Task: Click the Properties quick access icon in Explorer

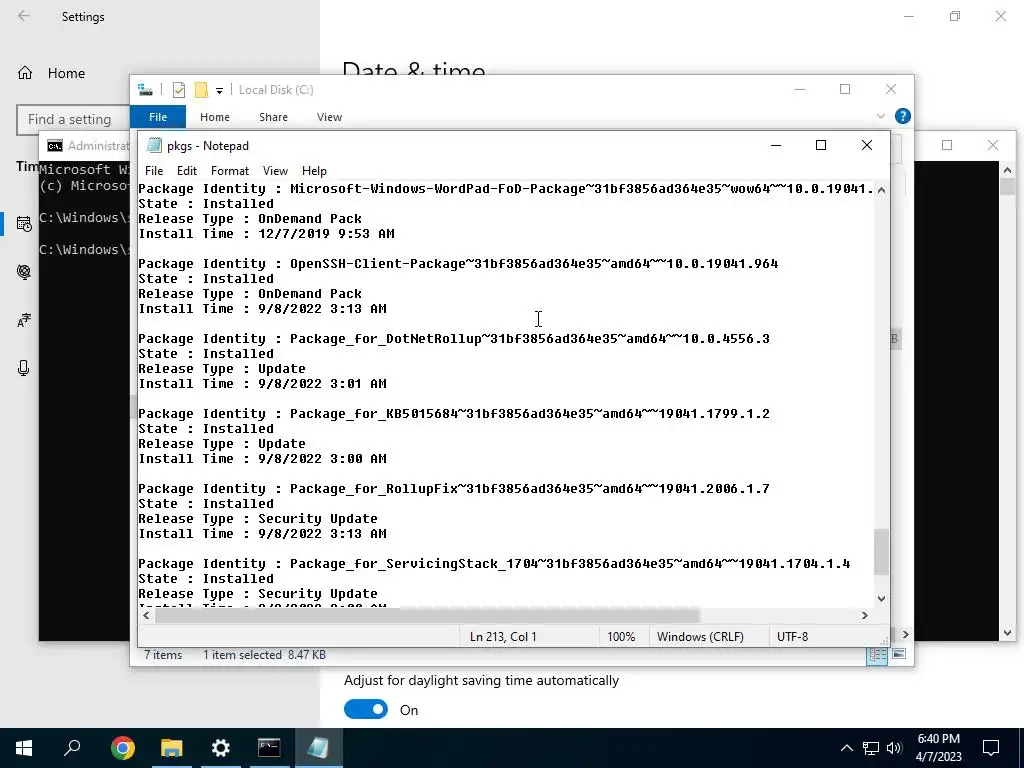Action: (179, 90)
